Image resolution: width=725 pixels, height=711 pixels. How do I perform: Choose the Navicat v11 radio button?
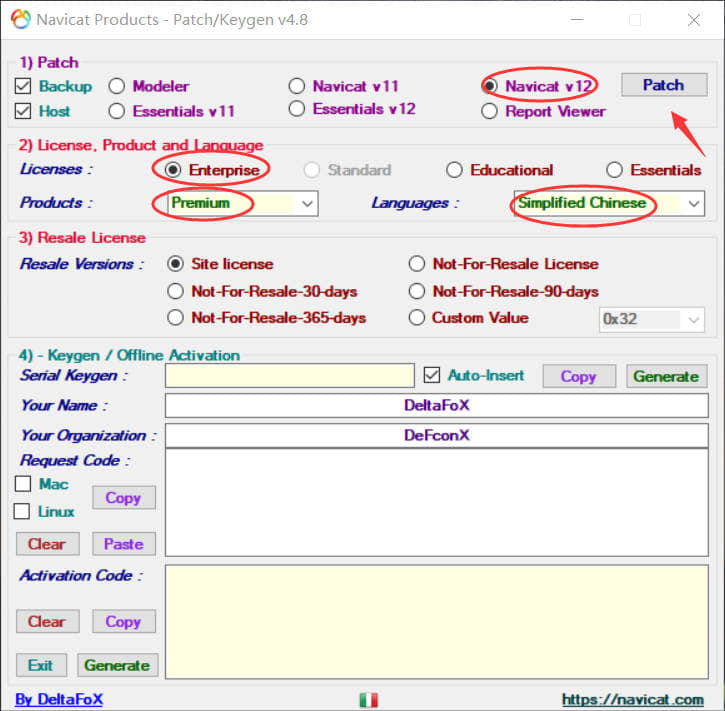pyautogui.click(x=296, y=86)
